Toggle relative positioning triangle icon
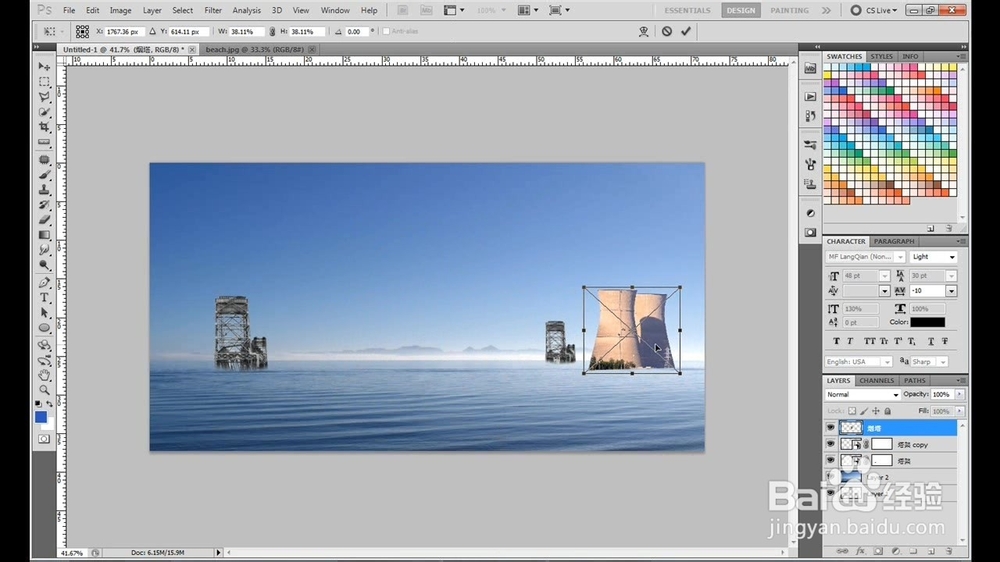Image resolution: width=1000 pixels, height=562 pixels. tap(152, 31)
